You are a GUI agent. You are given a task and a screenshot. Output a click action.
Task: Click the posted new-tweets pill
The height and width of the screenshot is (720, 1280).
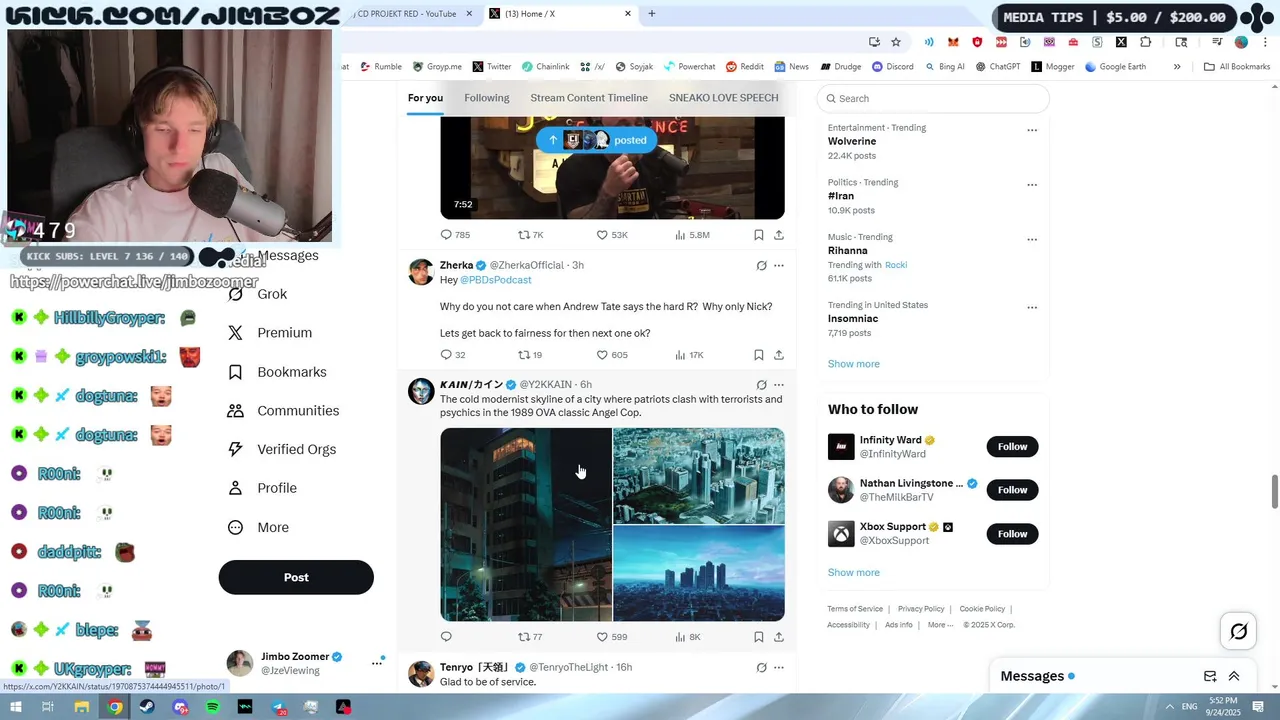[x=598, y=140]
